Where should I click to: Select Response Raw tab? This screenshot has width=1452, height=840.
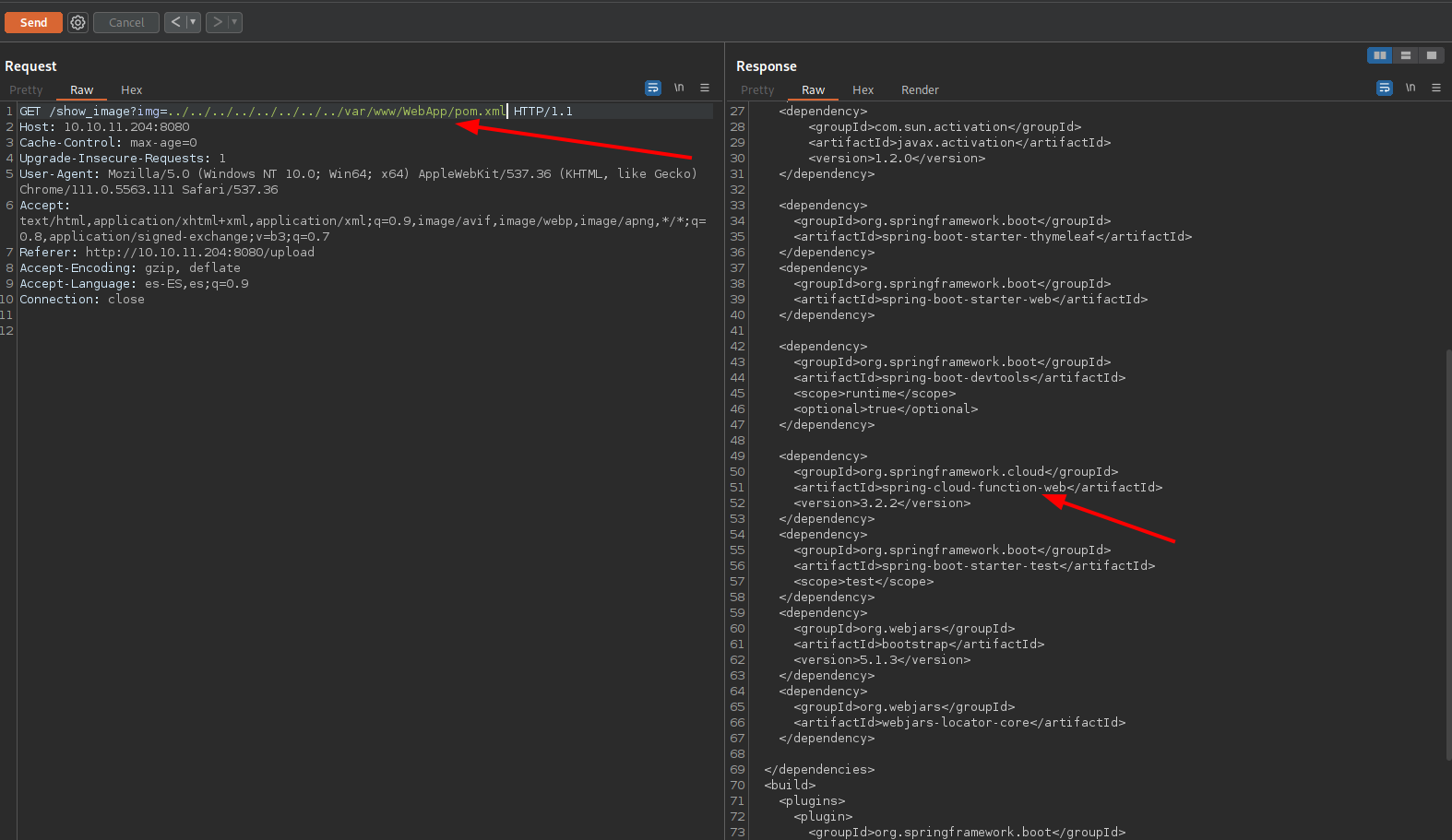tap(814, 89)
